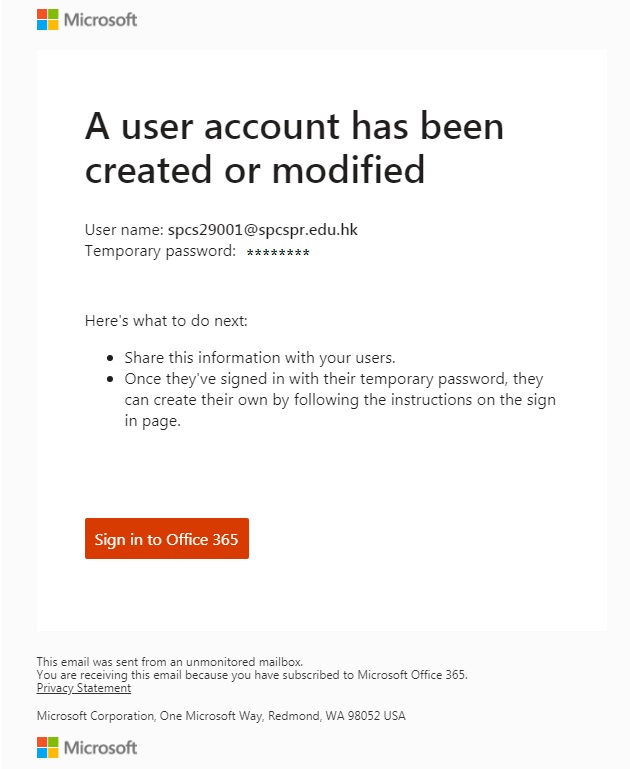Click the 'Temporary password:' label

pos(160,251)
